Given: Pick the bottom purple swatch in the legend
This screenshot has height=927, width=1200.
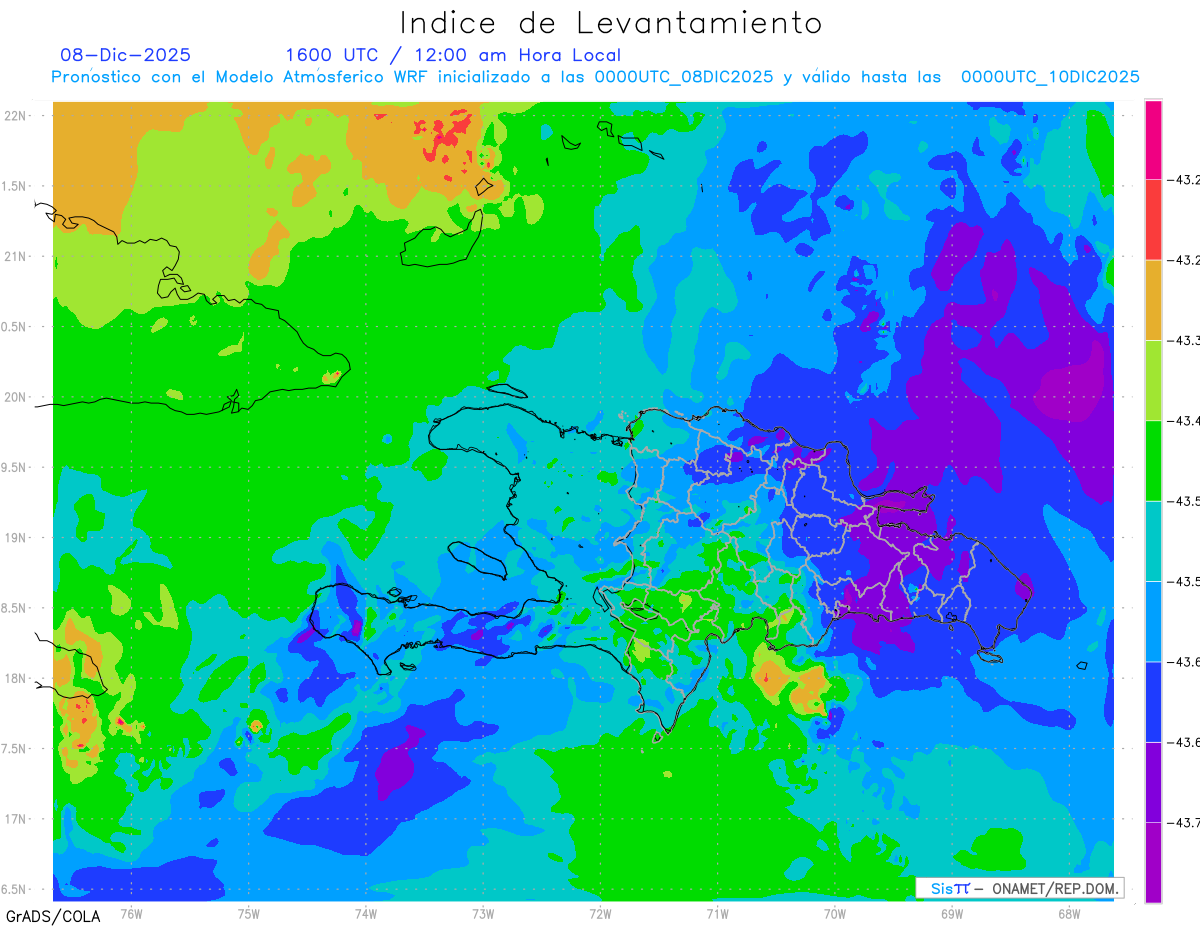Looking at the screenshot, I should (x=1153, y=862).
